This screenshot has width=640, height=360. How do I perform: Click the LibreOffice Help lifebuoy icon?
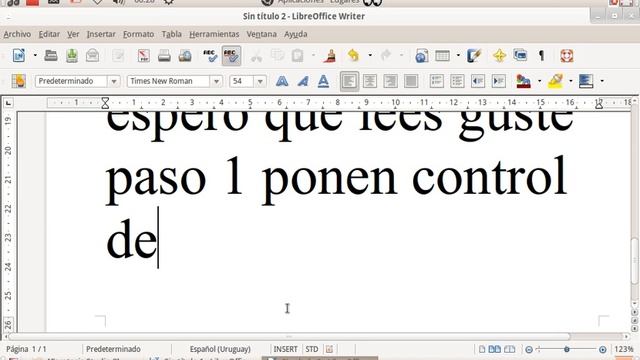click(x=567, y=56)
